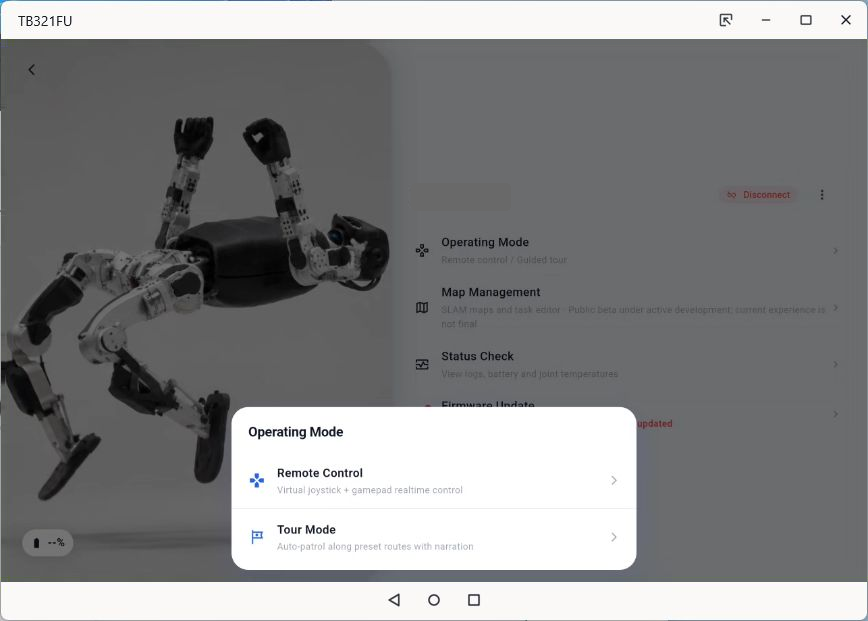The width and height of the screenshot is (868, 621).
Task: Open the three-dot more options menu
Action: click(x=822, y=195)
